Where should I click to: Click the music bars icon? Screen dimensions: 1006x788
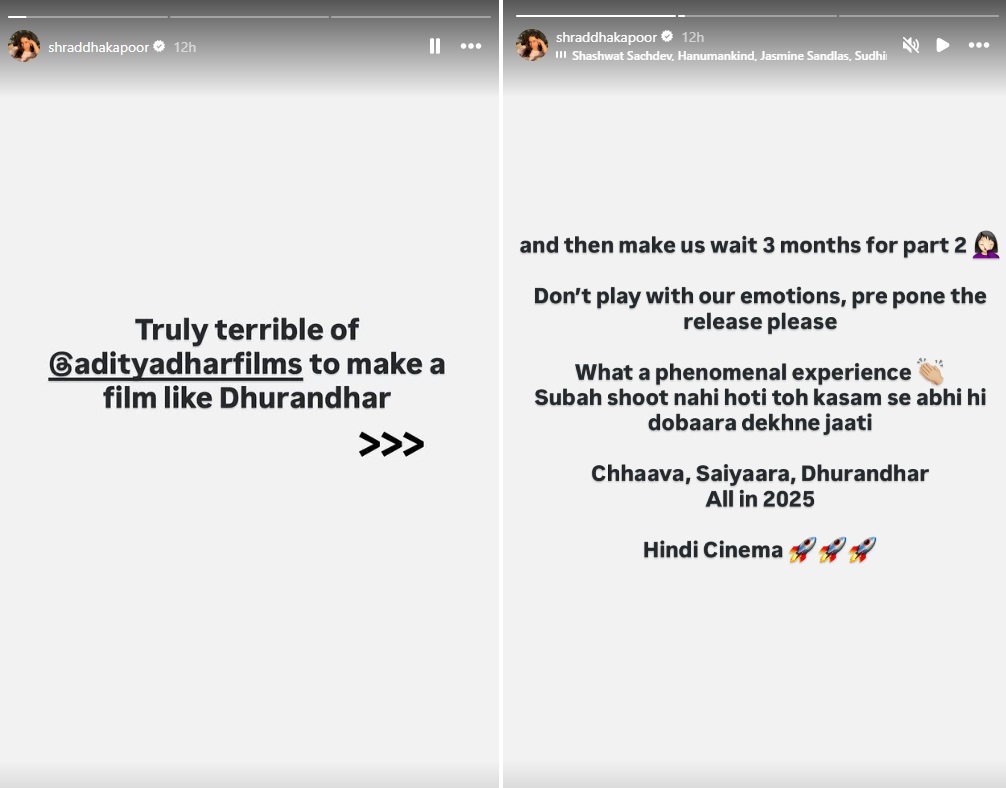[561, 55]
